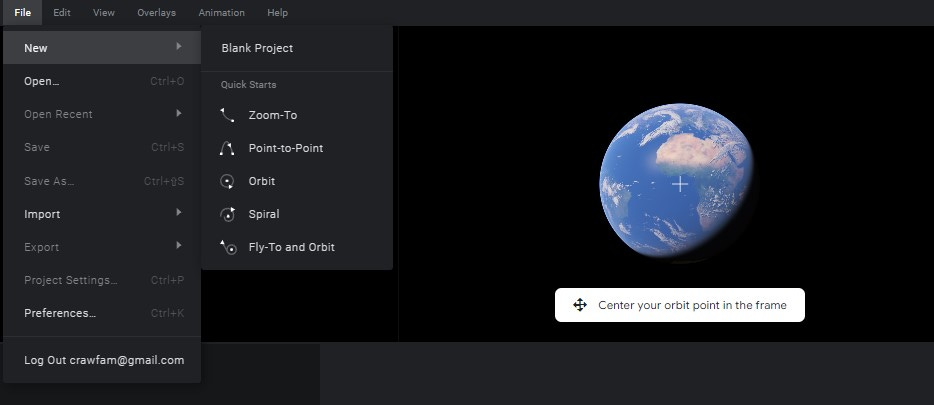Screen dimensions: 934x405
Task: Click the Earth globe in the viewport
Action: click(677, 183)
